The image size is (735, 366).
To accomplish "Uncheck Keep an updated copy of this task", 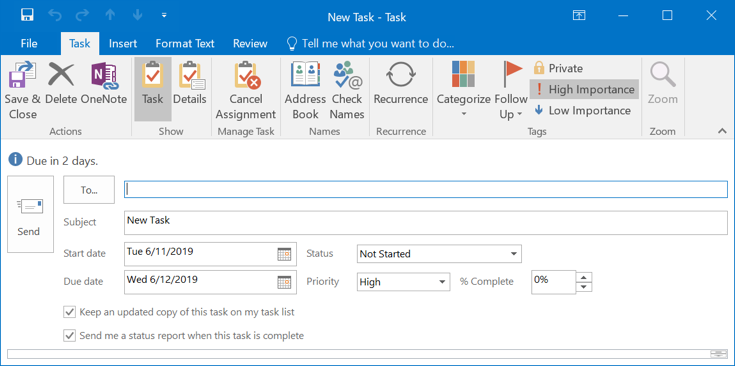I will 69,312.
